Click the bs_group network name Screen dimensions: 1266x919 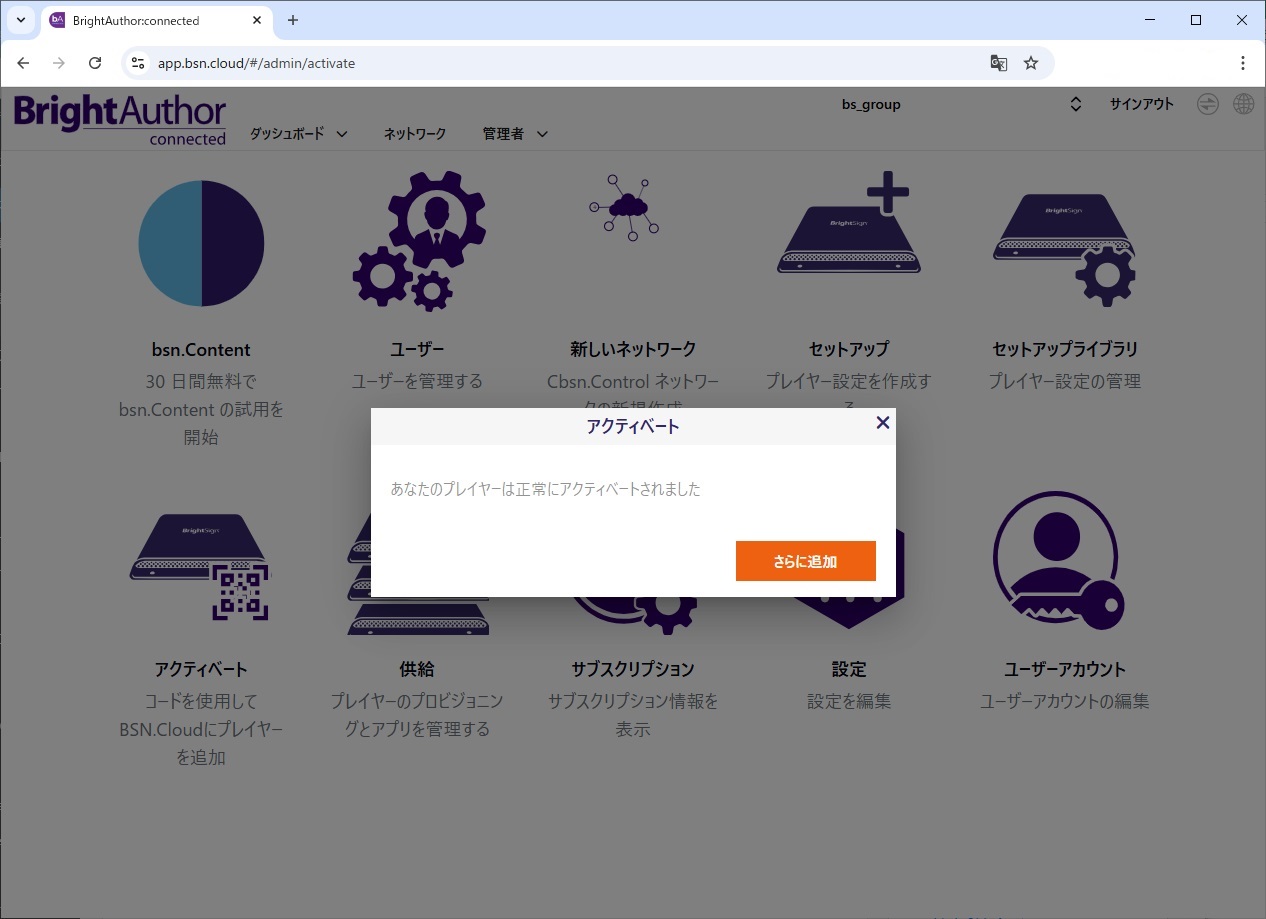tap(871, 104)
